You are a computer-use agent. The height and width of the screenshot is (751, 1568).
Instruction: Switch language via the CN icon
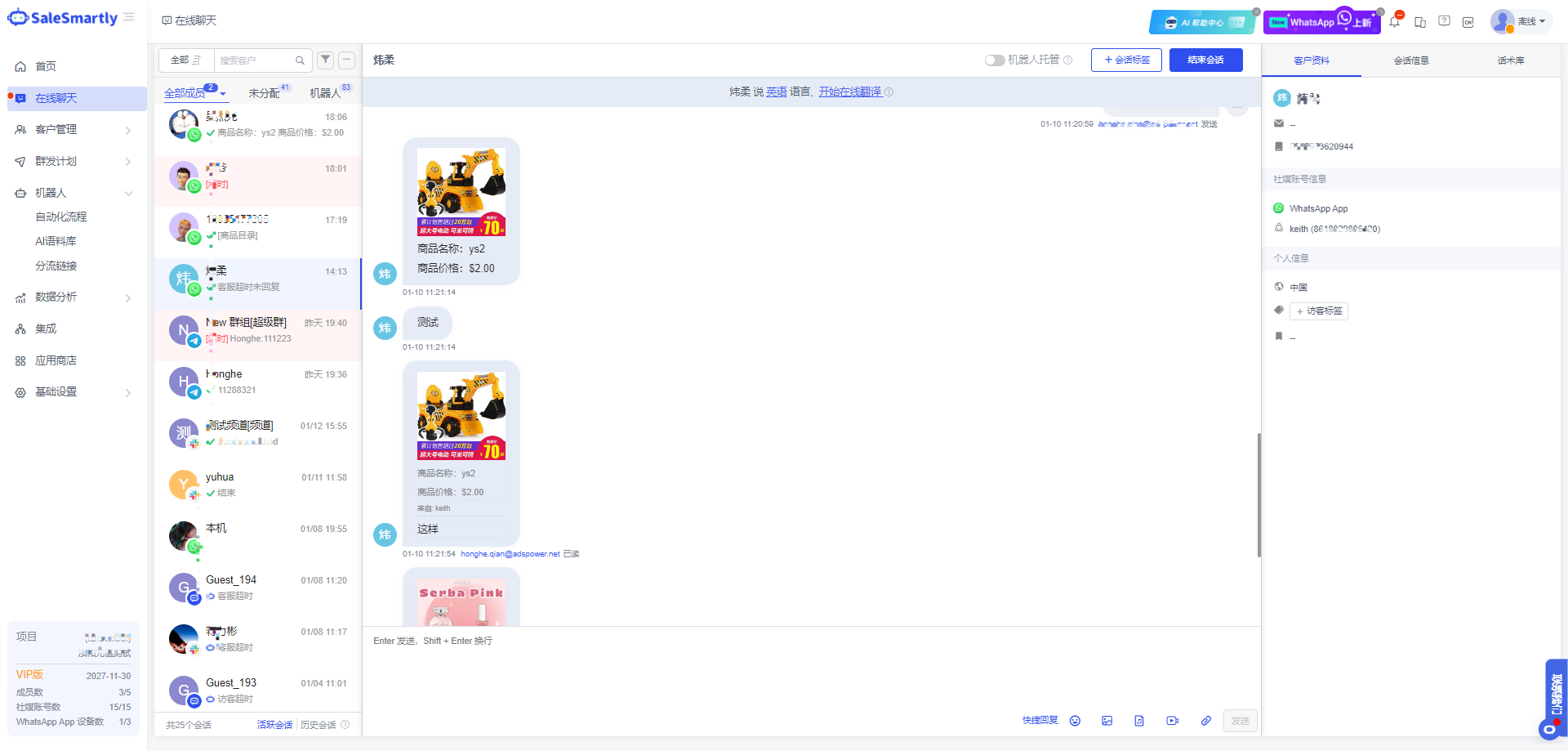1468,22
